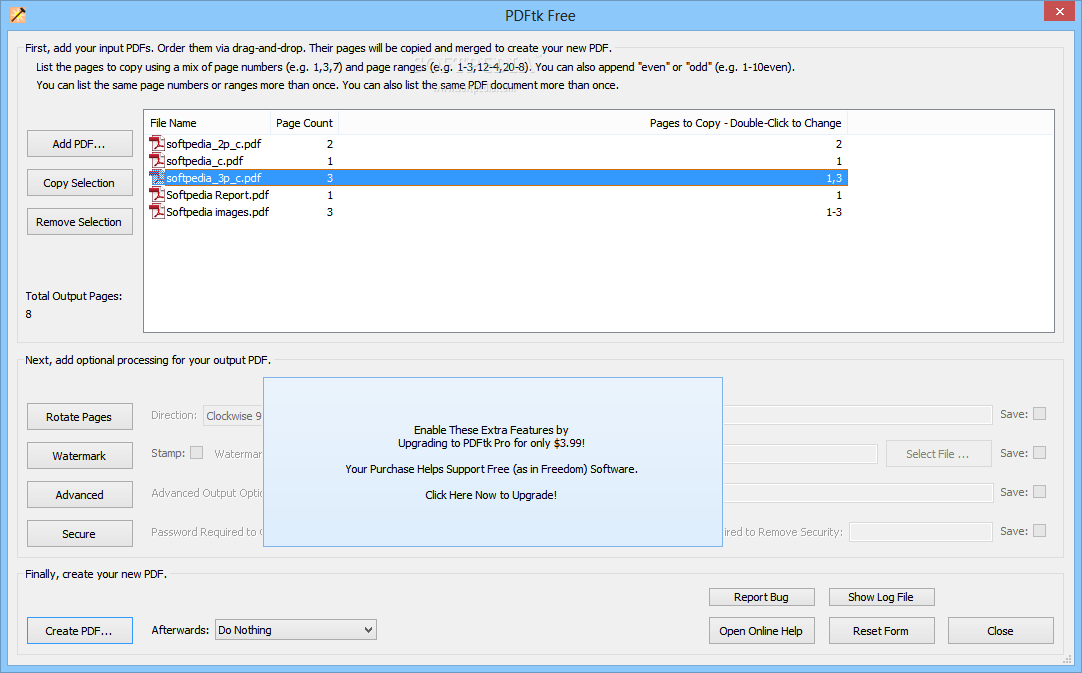Open the Afterwards 'Do Nothing' dropdown
Viewport: 1082px width, 673px height.
(x=295, y=630)
